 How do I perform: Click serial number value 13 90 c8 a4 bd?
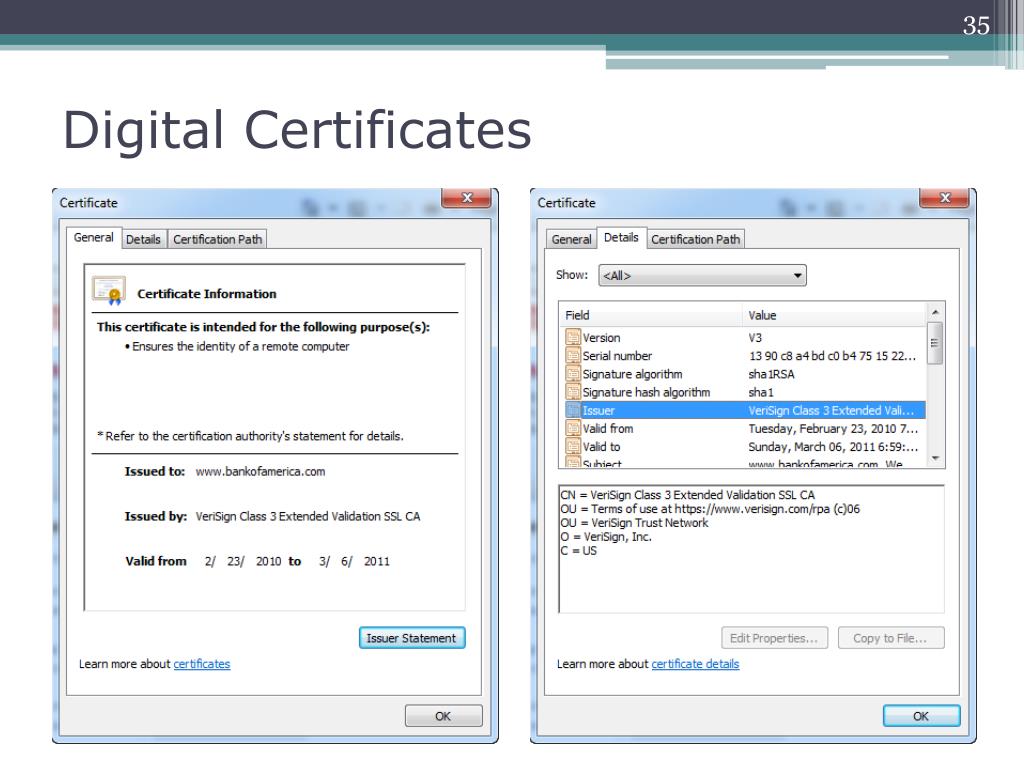pyautogui.click(x=832, y=356)
